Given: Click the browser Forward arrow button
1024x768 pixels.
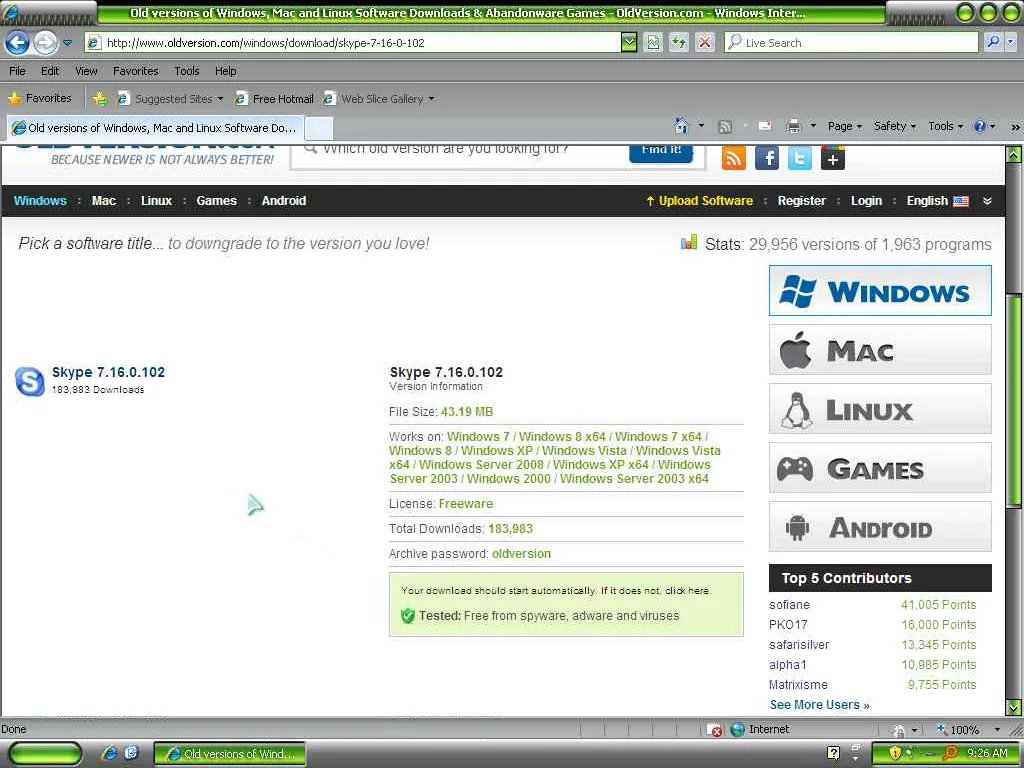Looking at the screenshot, I should point(45,43).
